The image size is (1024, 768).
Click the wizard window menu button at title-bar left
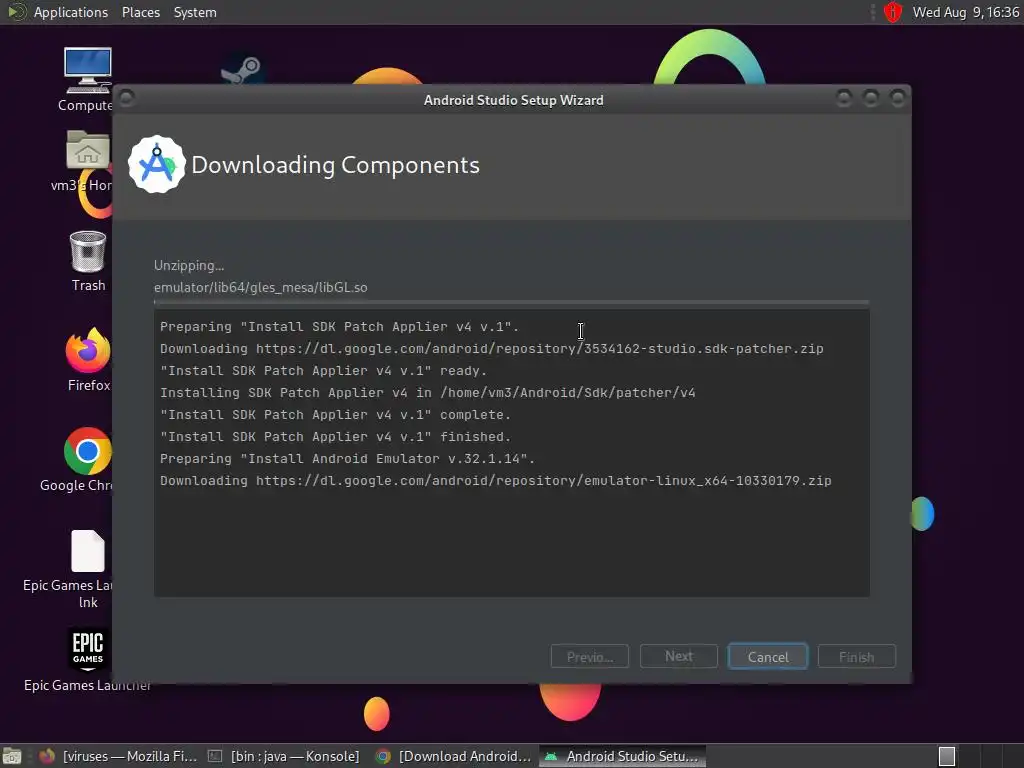[x=127, y=98]
